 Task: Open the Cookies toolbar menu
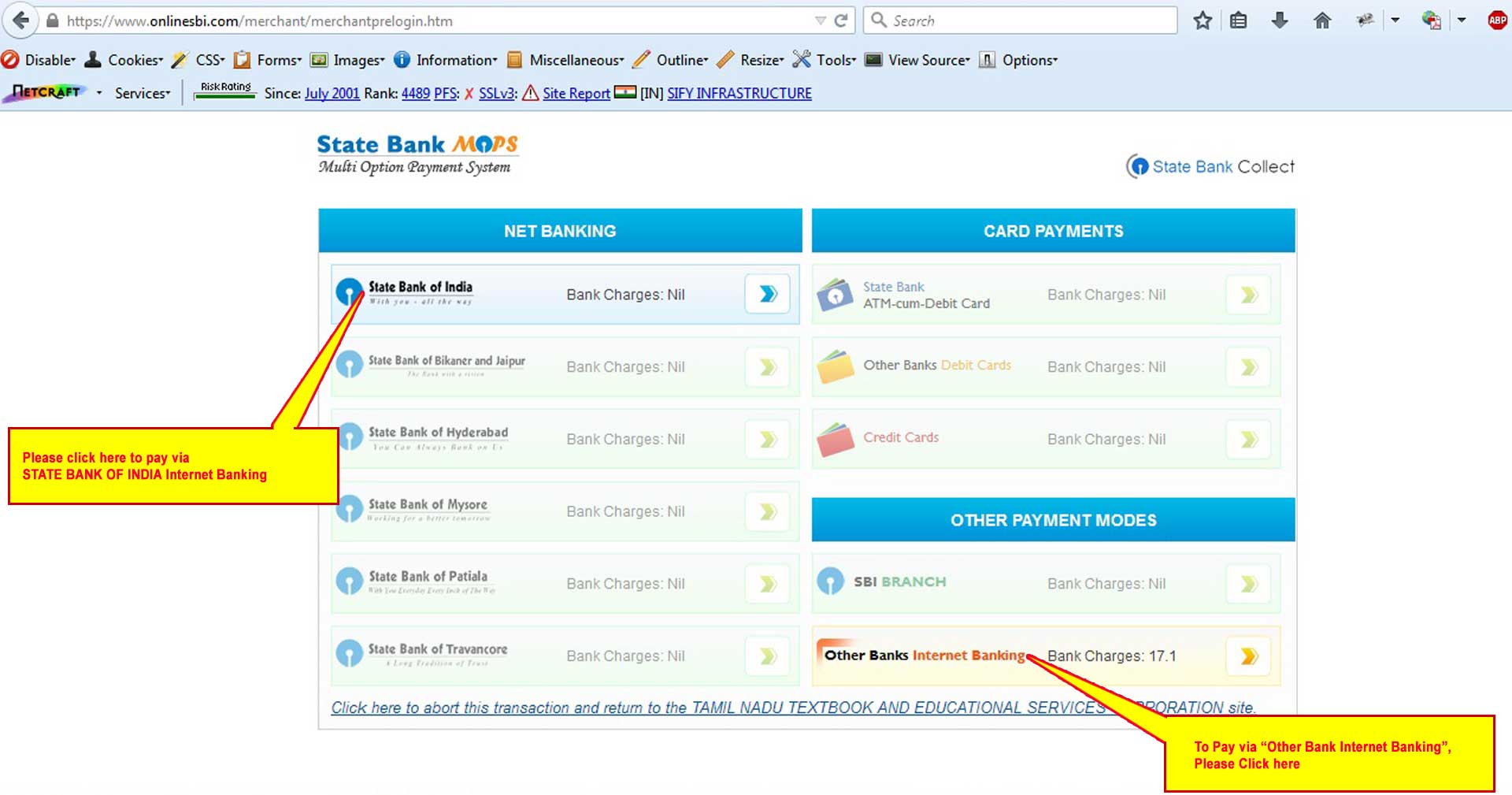coord(124,60)
